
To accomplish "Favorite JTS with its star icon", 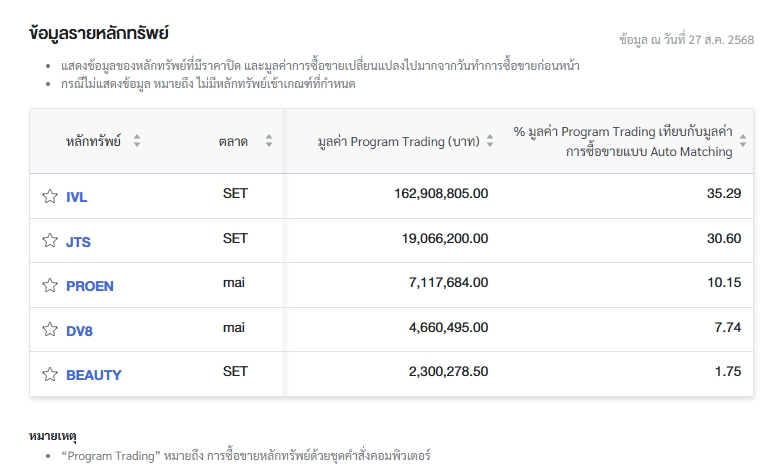I will [50, 241].
